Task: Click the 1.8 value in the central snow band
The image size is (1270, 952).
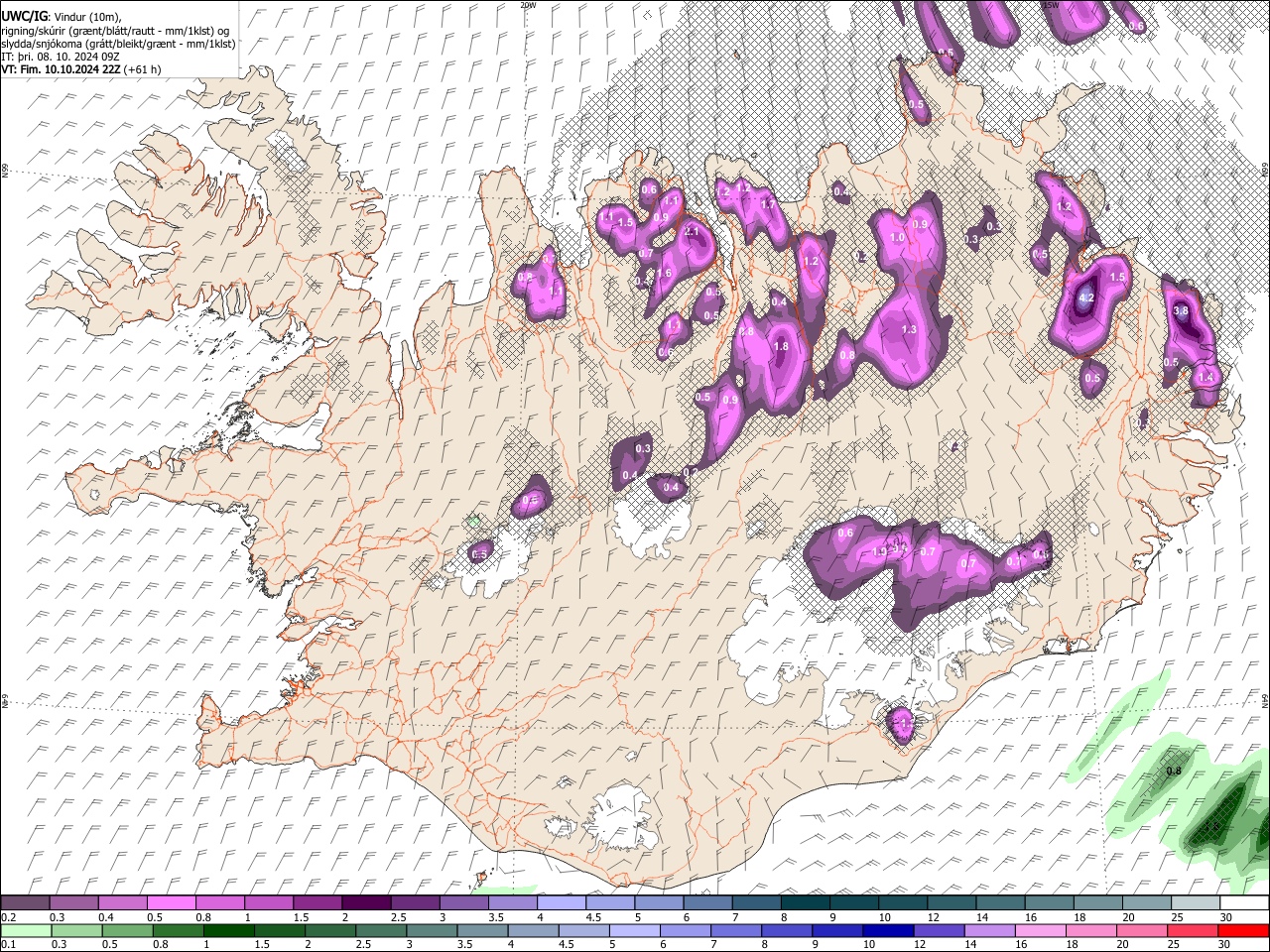Action: pyautogui.click(x=781, y=346)
